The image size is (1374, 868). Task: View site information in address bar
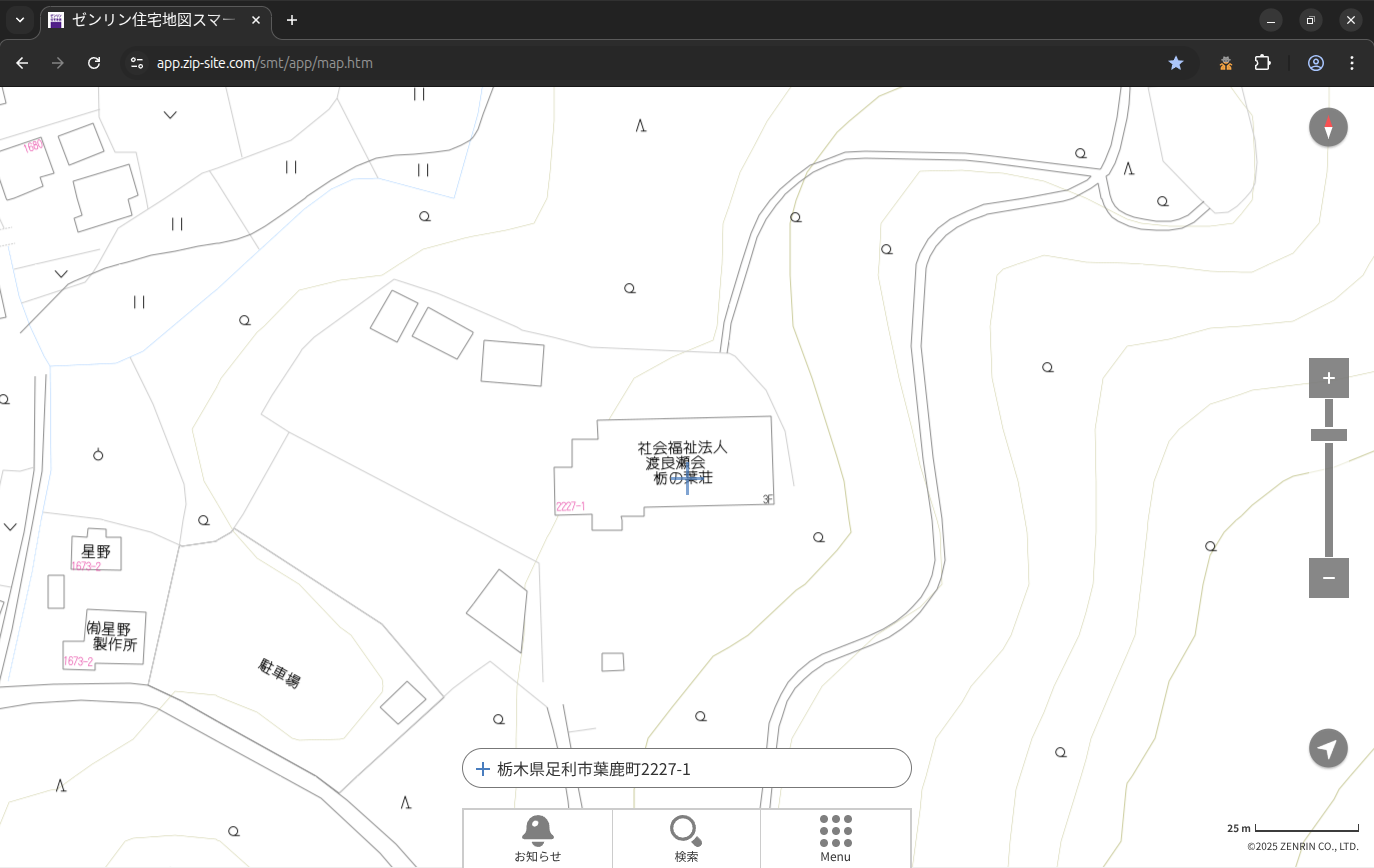[137, 63]
